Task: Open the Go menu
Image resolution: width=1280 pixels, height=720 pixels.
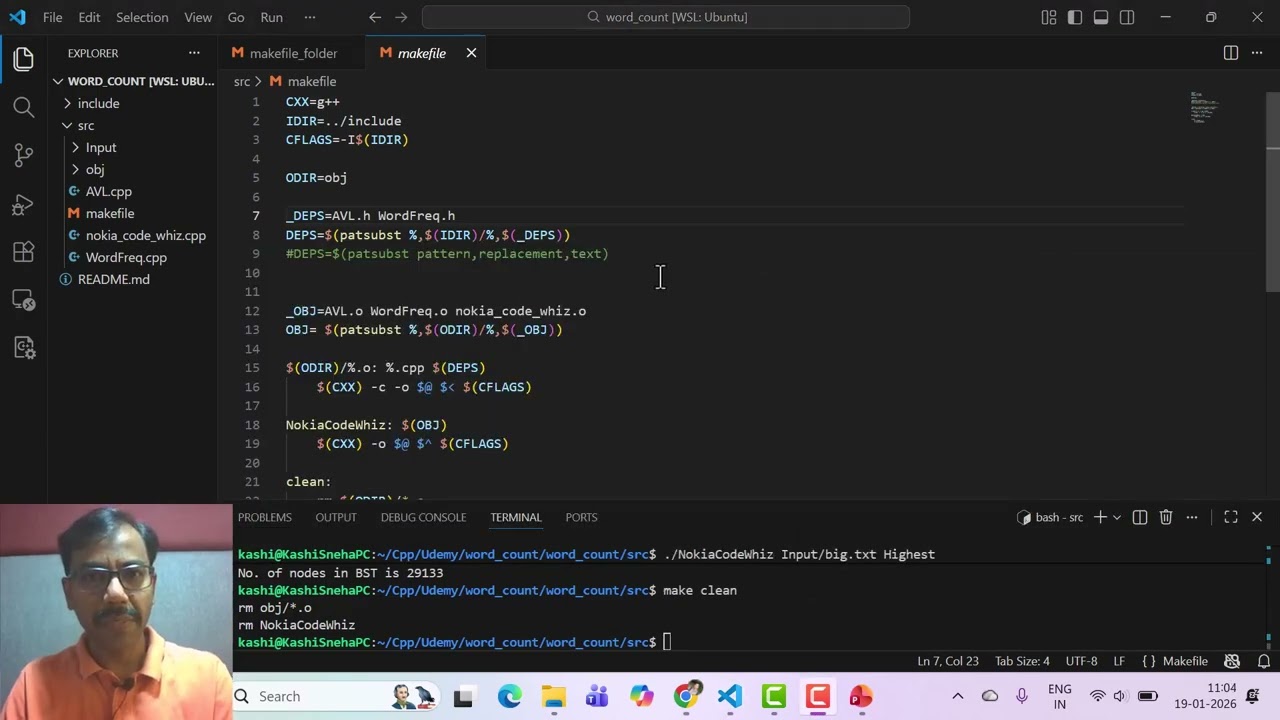Action: click(236, 17)
